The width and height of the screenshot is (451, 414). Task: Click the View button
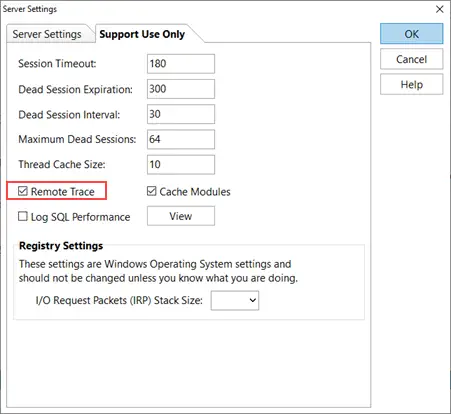click(x=181, y=216)
